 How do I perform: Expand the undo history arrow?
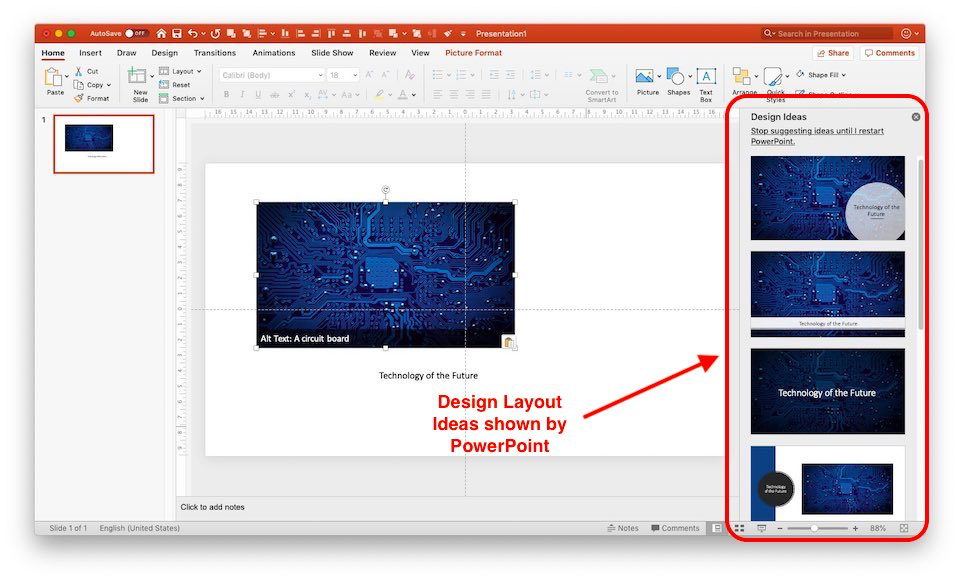pos(203,34)
